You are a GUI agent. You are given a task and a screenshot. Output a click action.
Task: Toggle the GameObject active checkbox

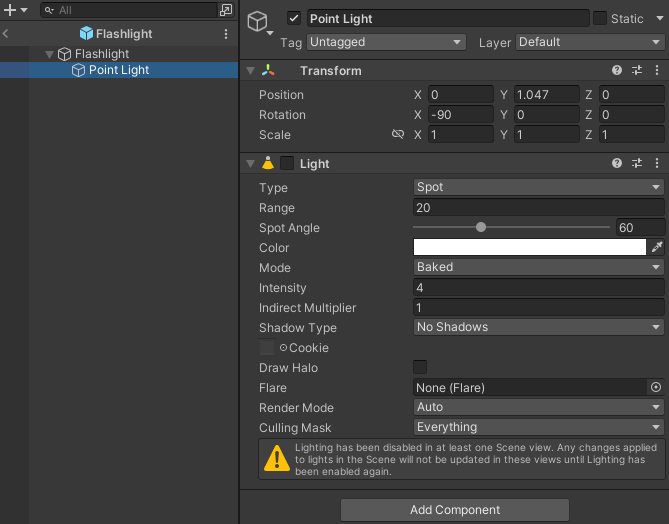(x=294, y=18)
